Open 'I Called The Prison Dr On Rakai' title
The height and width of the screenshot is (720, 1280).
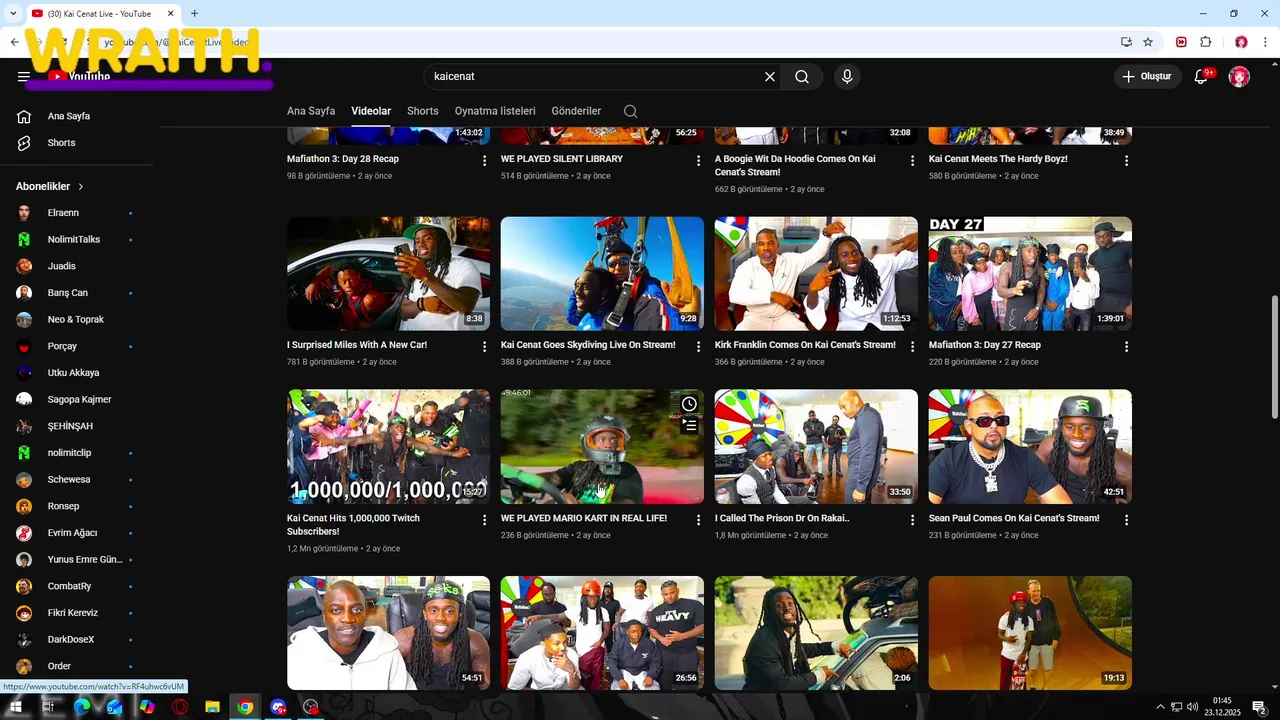pyautogui.click(x=782, y=518)
